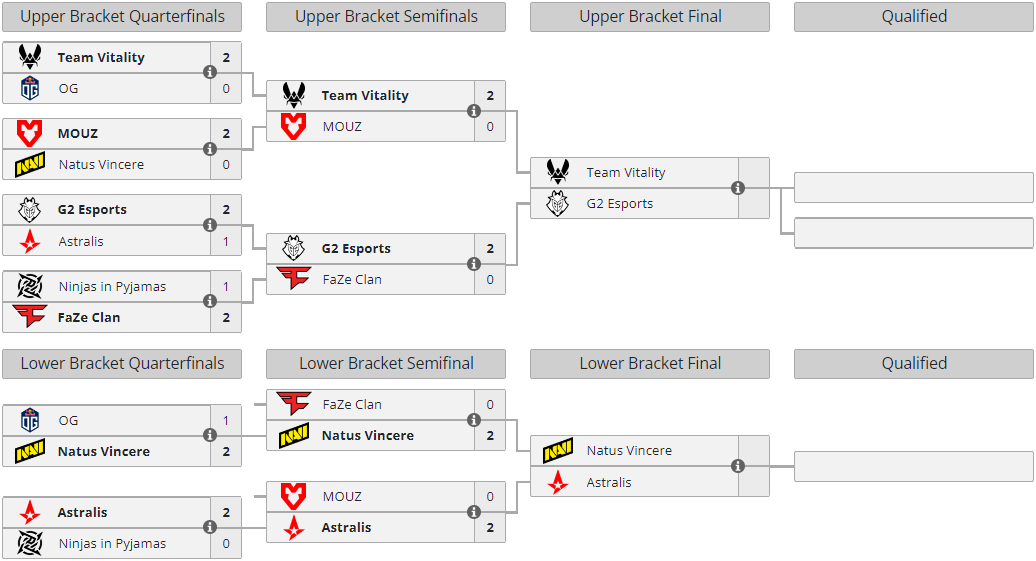Image resolution: width=1036 pixels, height=561 pixels.
Task: Open info icon for Upper Bracket Final match
Action: click(737, 188)
